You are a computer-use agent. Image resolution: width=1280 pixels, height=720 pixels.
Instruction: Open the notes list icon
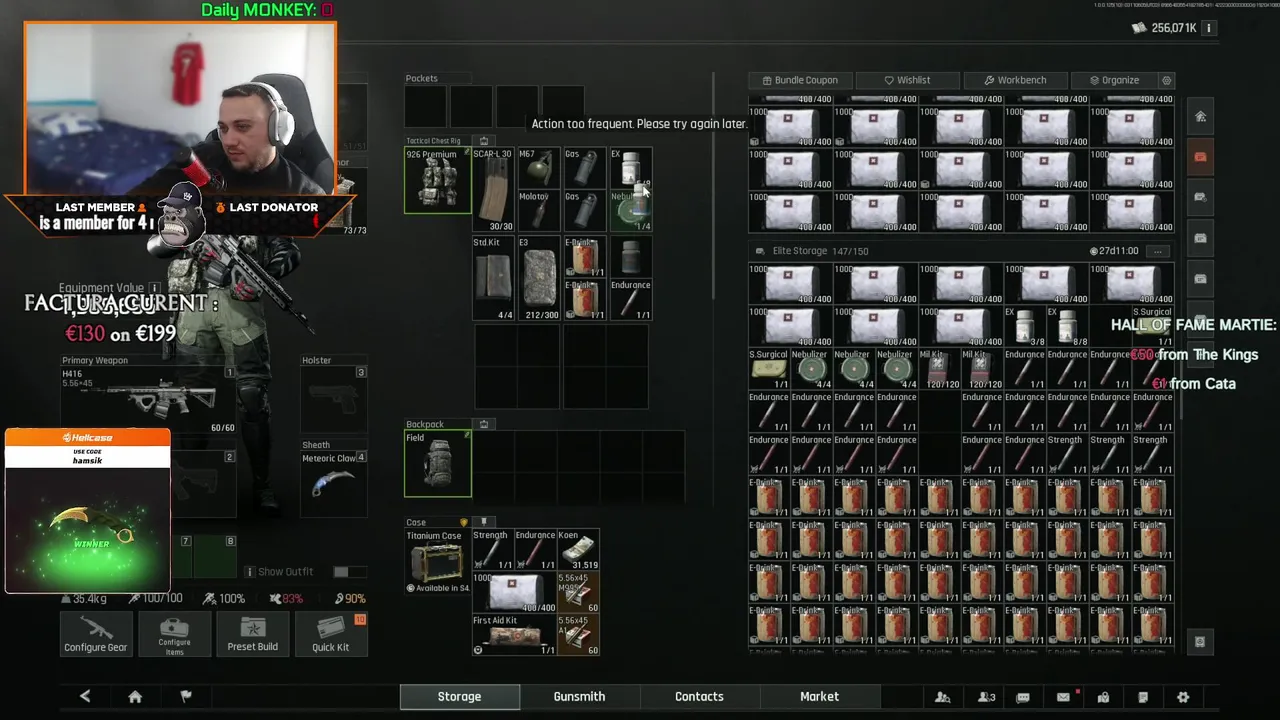coord(1143,697)
